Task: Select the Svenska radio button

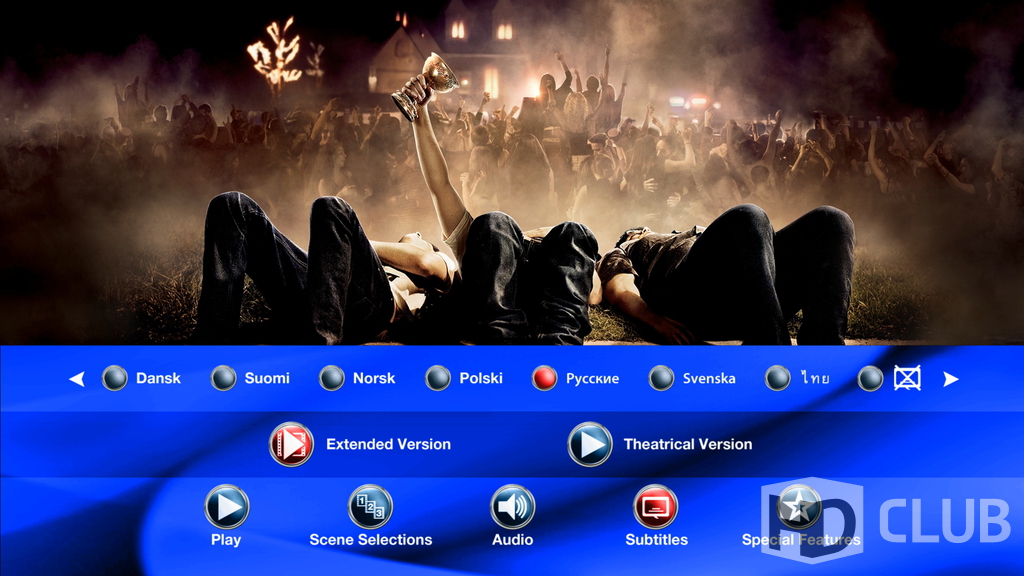Action: click(661, 378)
